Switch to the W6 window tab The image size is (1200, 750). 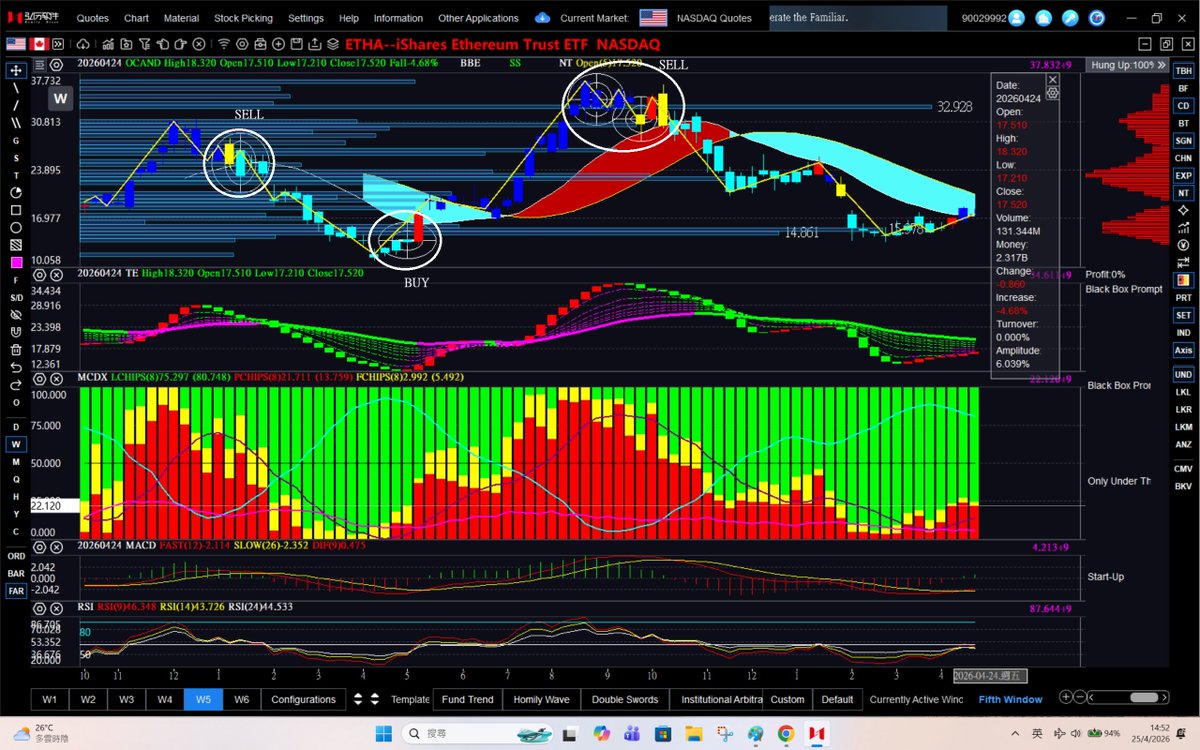click(x=241, y=699)
